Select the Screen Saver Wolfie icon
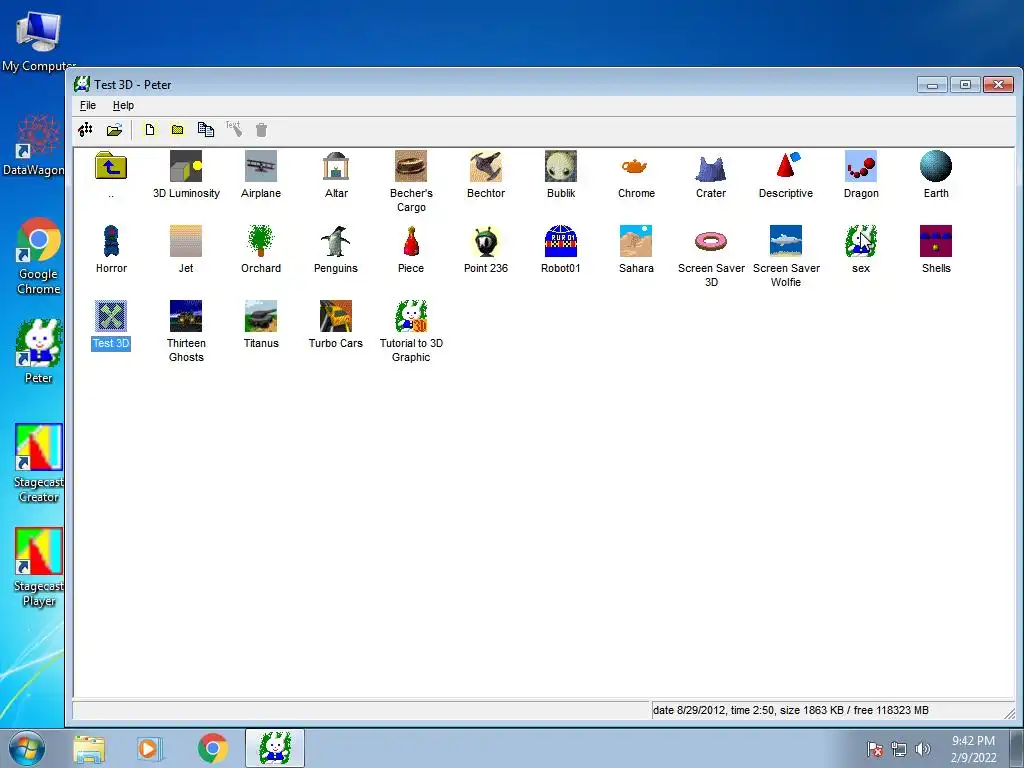The image size is (1024, 768). coord(786,241)
